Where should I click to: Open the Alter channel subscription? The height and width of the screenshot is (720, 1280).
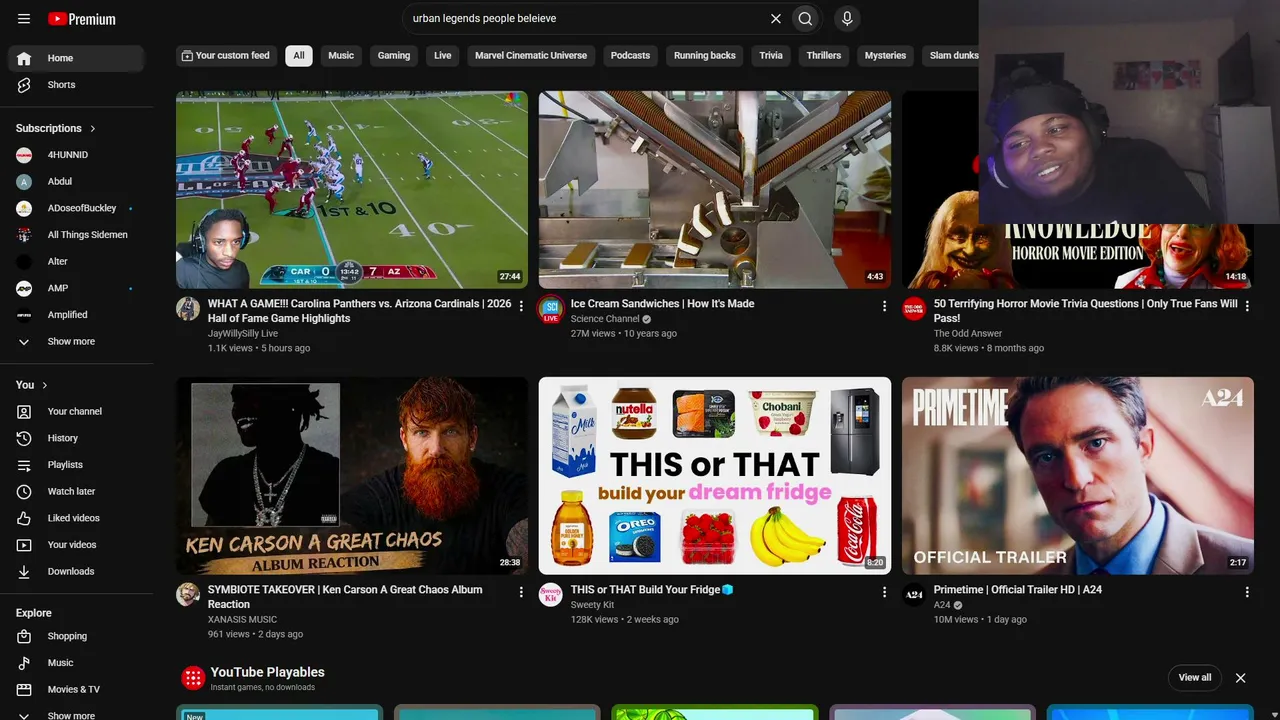(x=76, y=262)
